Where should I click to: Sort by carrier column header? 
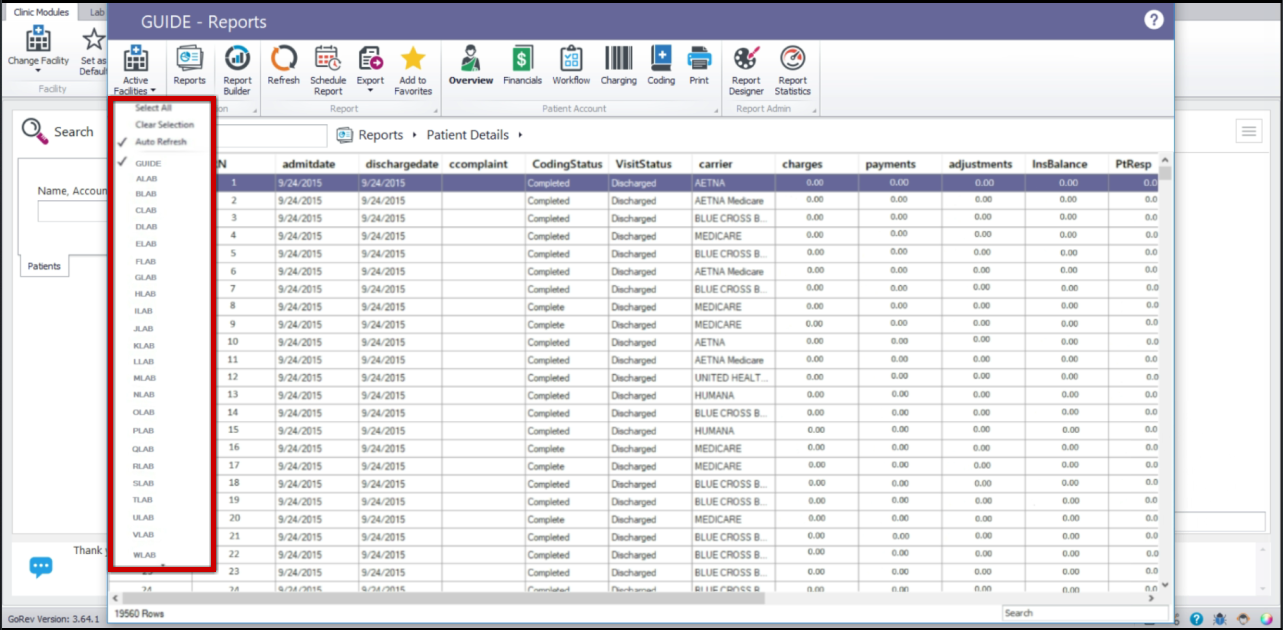pyautogui.click(x=715, y=164)
